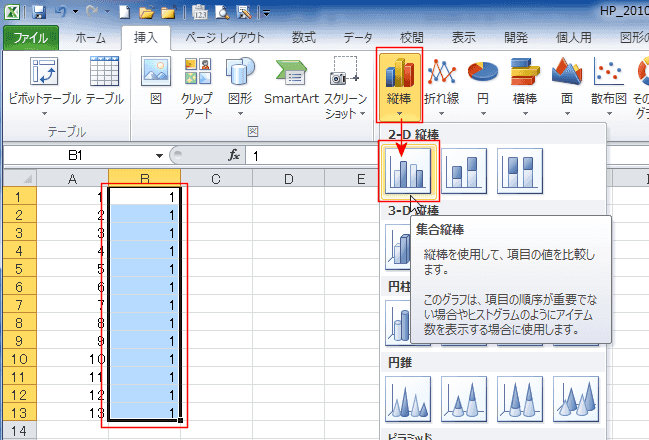
Task: Click cell A13 containing 13
Action: [72, 413]
